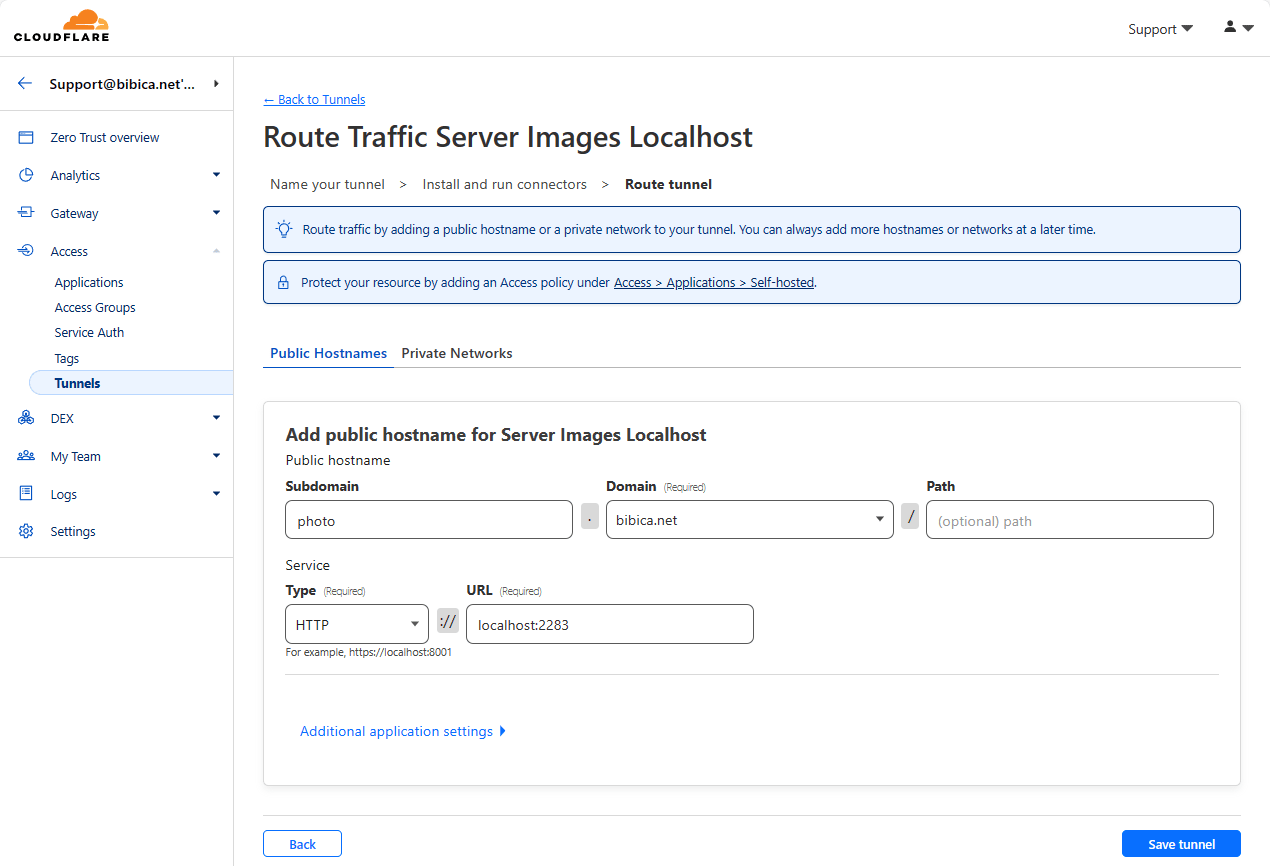Image resolution: width=1270 pixels, height=866 pixels.
Task: Expand the Logs sidebar section
Action: point(216,494)
